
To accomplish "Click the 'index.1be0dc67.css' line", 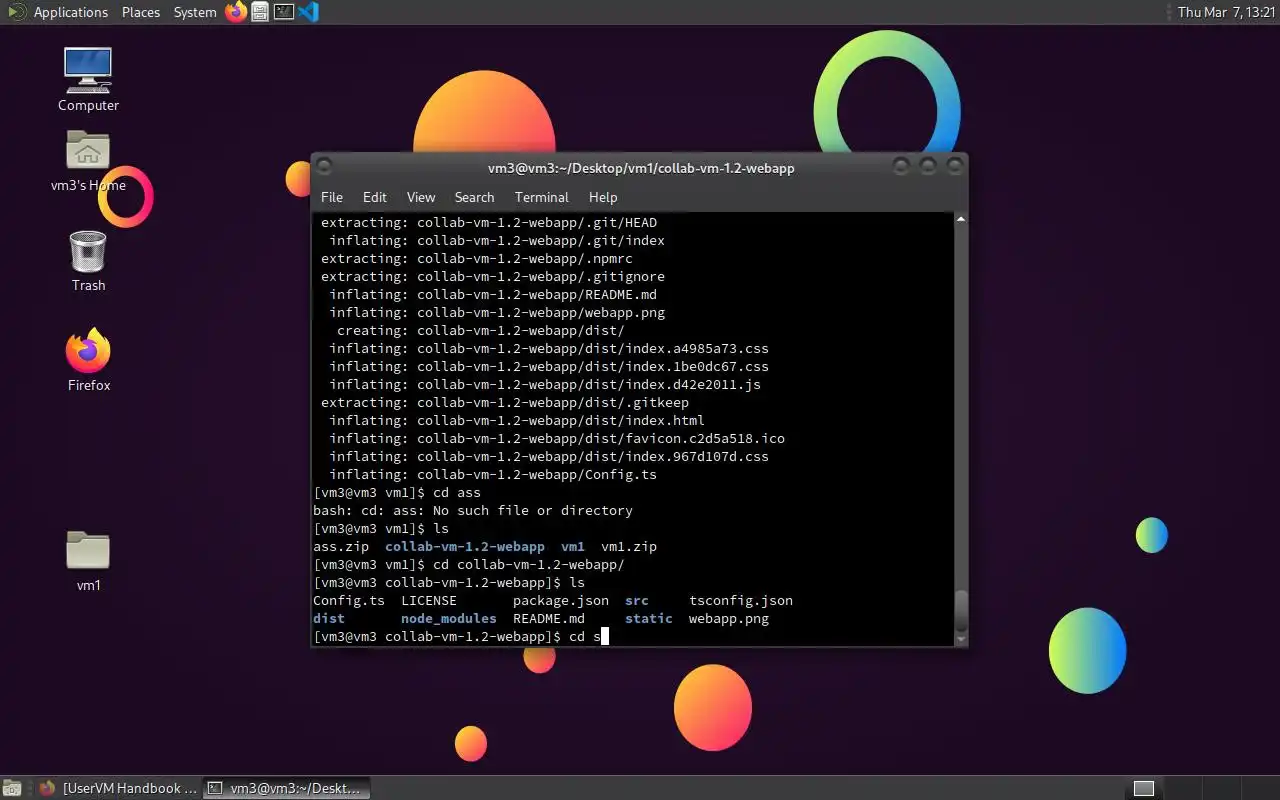I will [549, 366].
